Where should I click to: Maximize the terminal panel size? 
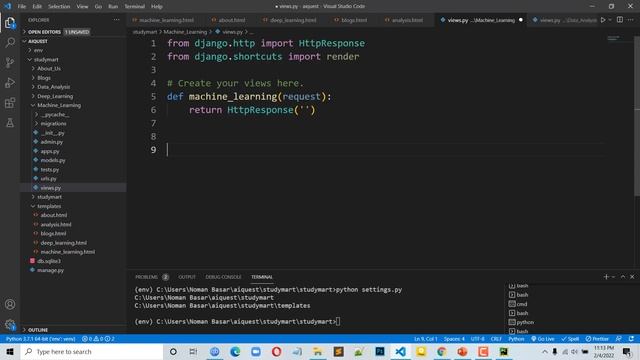623,277
